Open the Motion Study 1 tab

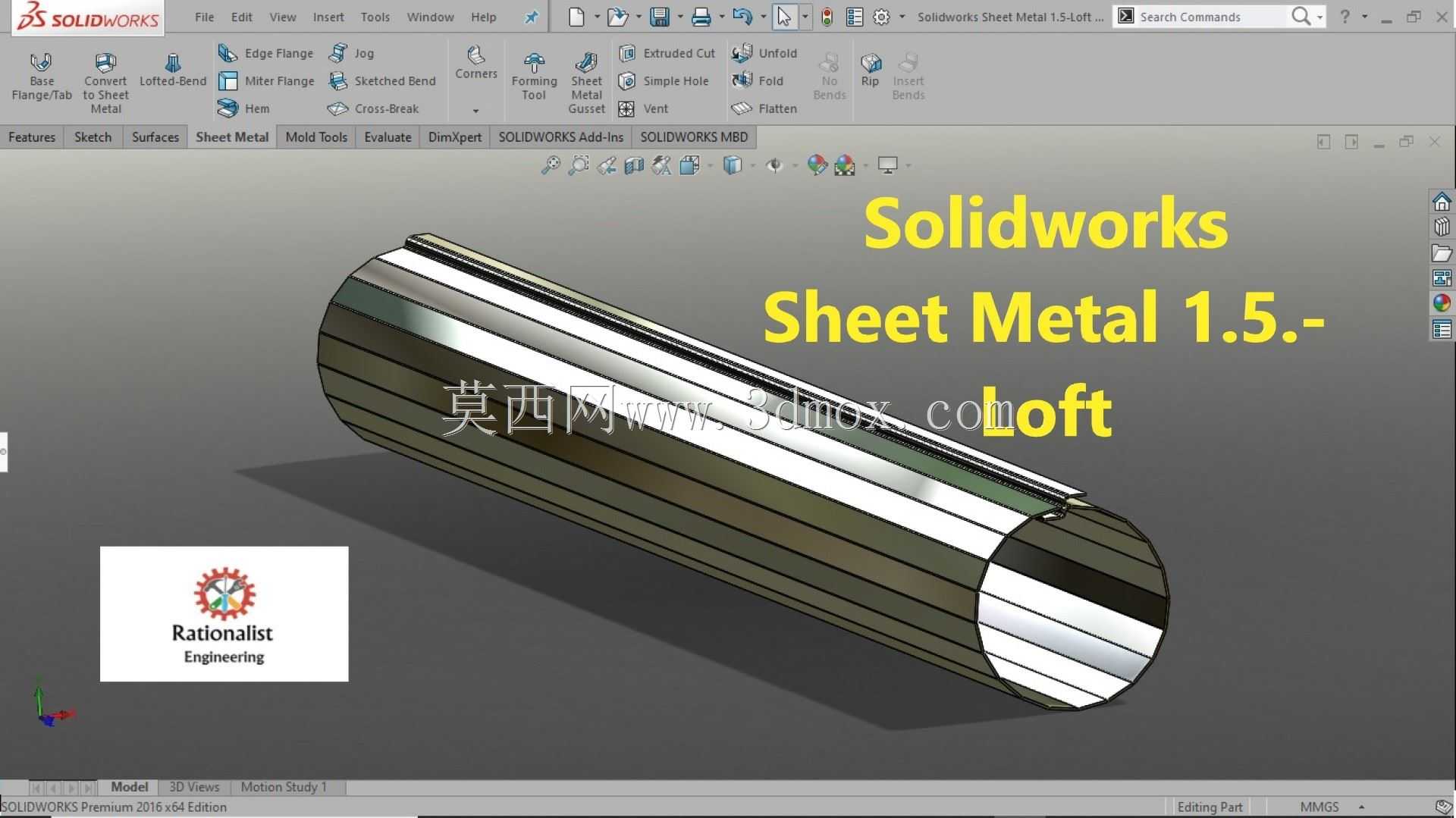pyautogui.click(x=284, y=787)
